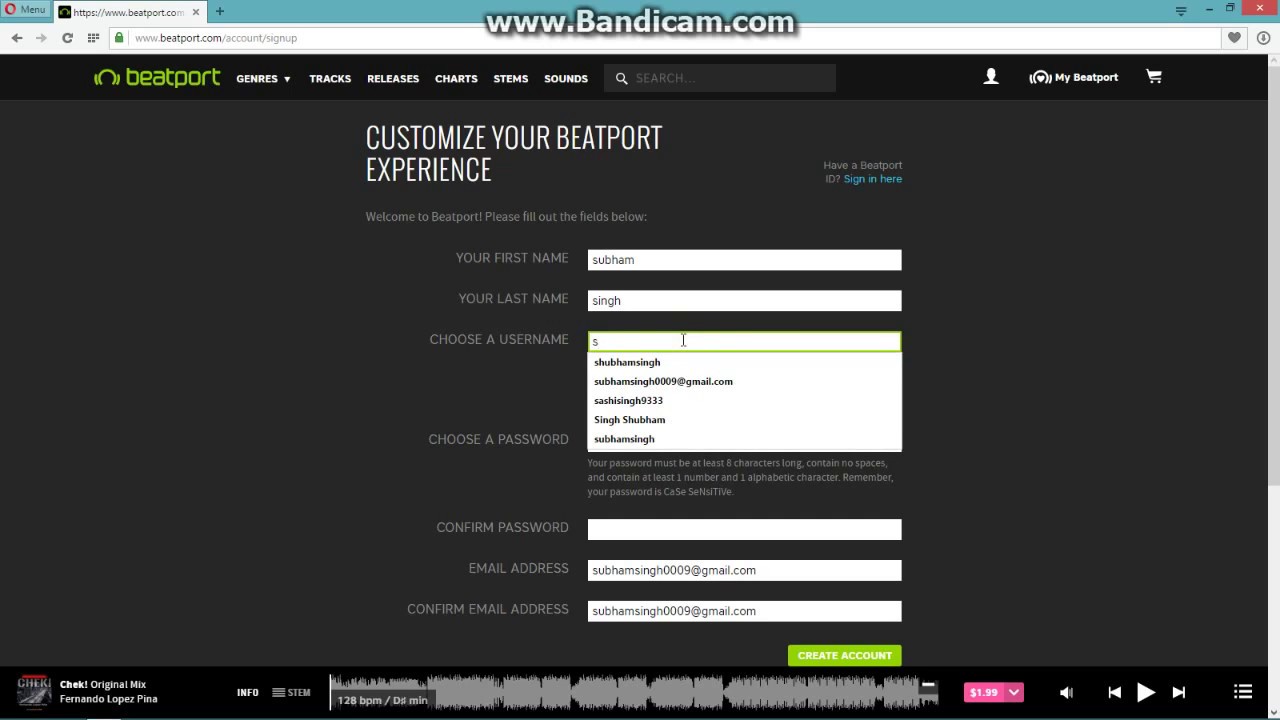
Task: Open the shopping cart
Action: [1154, 77]
